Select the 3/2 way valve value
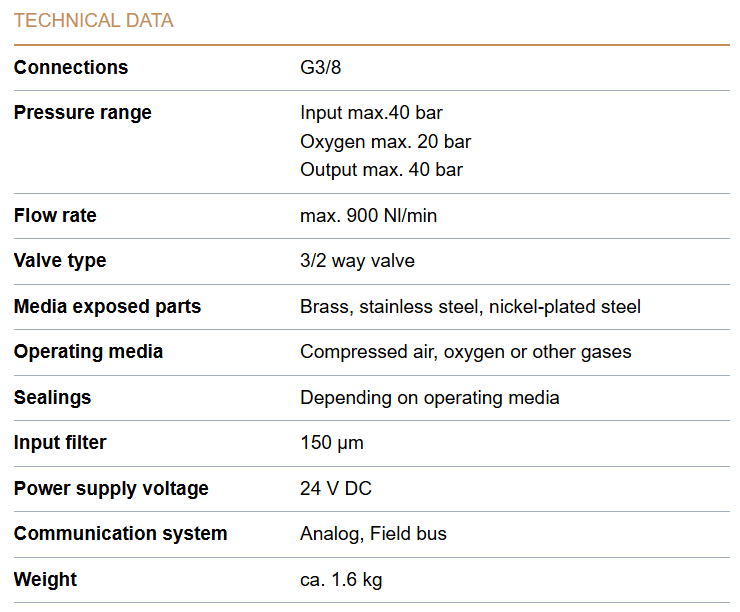 [x=357, y=261]
